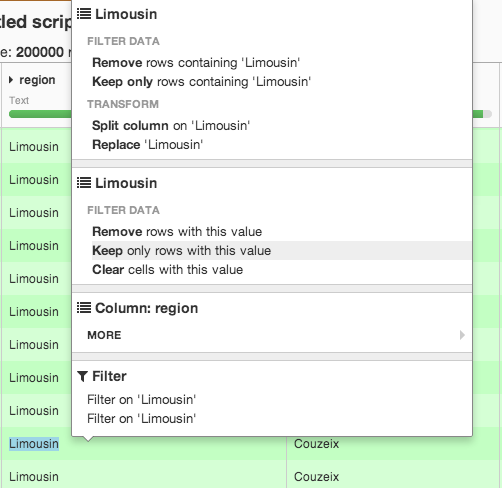Click the green region column validity bar
Viewport: 502px width, 488px height.
tap(40, 114)
